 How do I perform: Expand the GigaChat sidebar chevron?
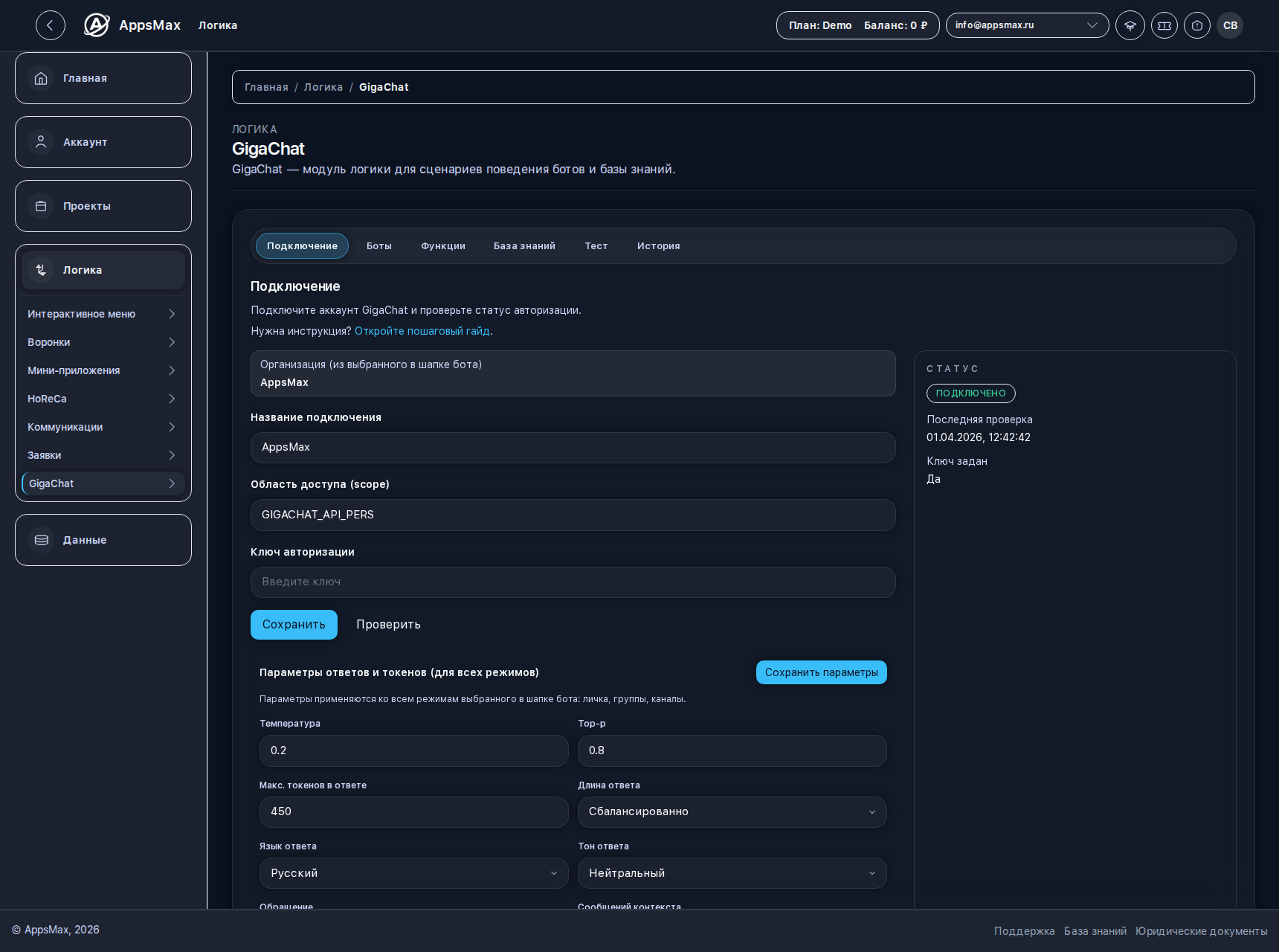click(172, 483)
